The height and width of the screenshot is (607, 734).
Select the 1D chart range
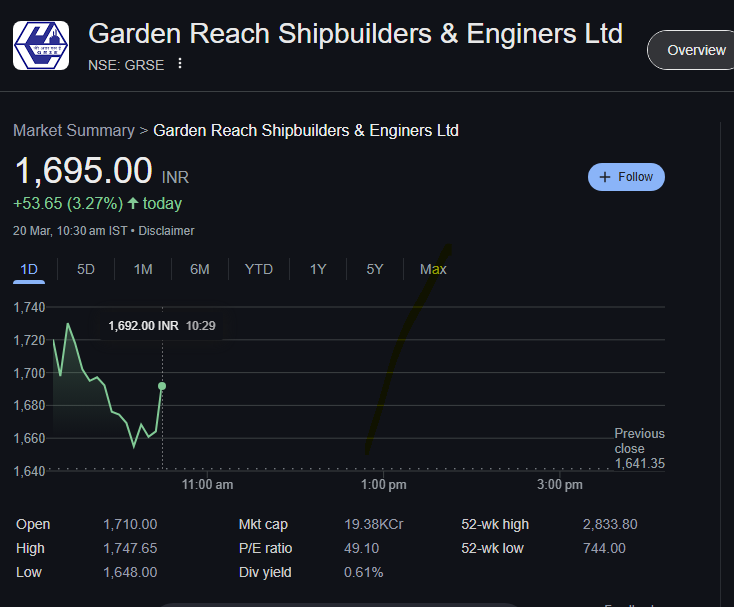coord(29,270)
